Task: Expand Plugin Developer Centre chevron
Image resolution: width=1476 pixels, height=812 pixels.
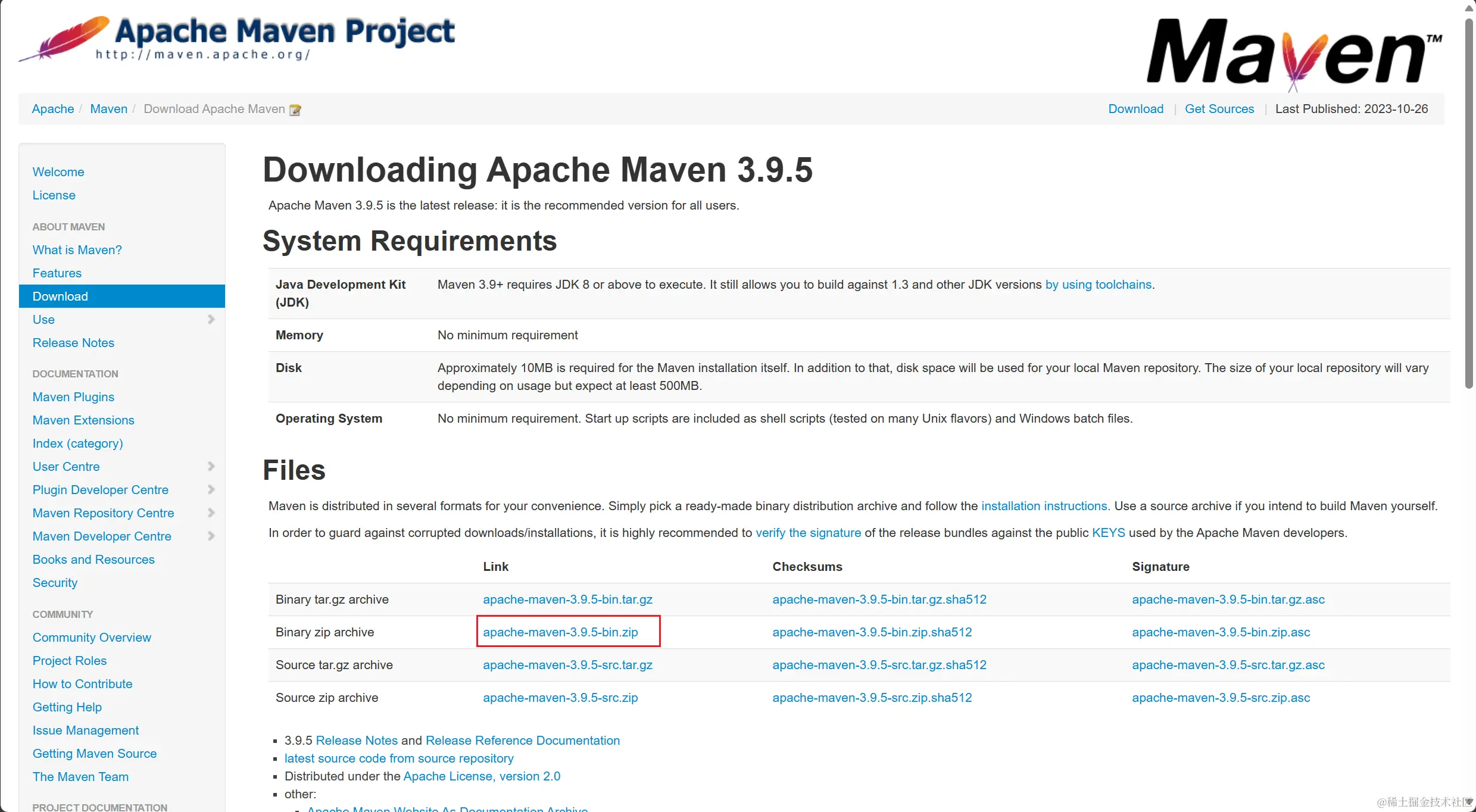Action: coord(211,490)
